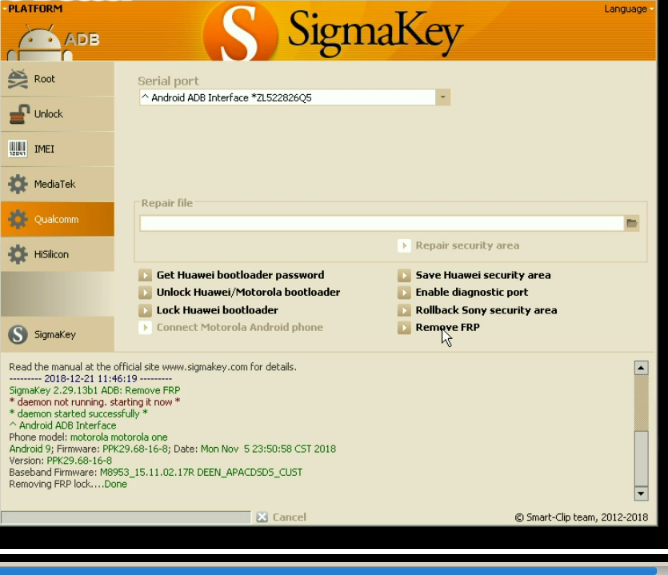Viewport: 668px width, 575px height.
Task: Click log scrollbar down arrow
Action: [x=641, y=493]
